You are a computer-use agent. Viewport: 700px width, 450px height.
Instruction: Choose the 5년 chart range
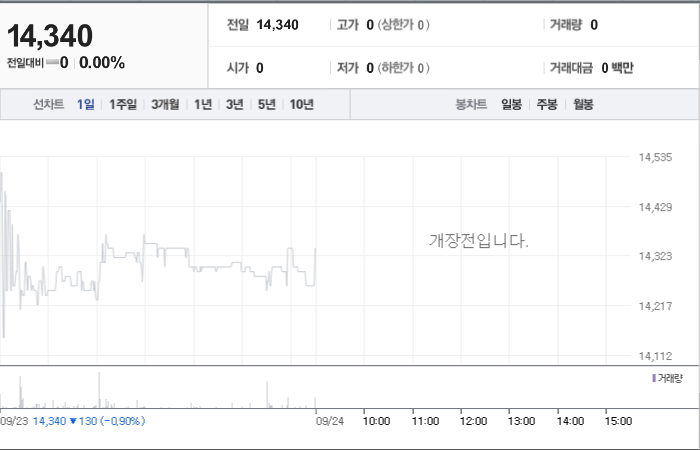point(267,104)
